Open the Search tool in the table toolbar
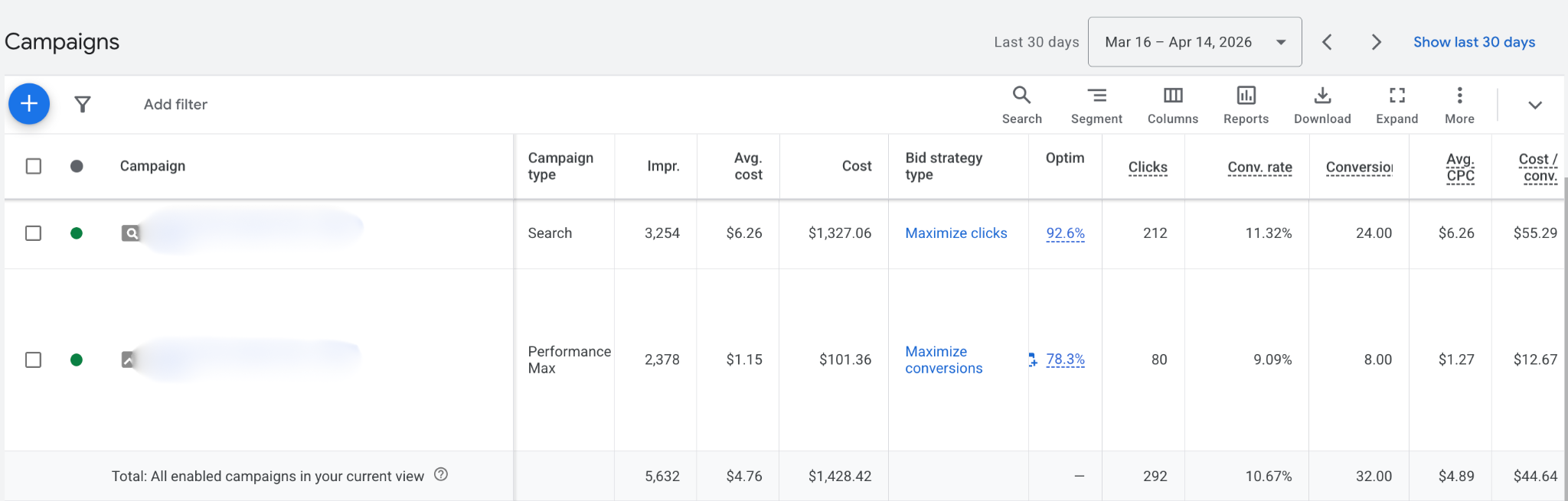Screen dimensions: 1568x501 point(1021,105)
